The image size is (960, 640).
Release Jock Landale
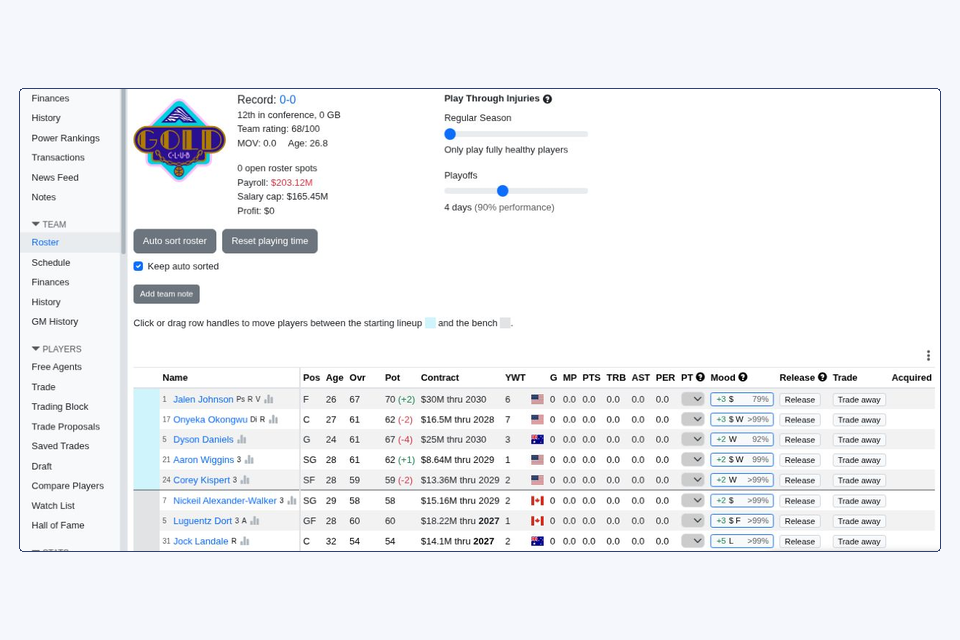tap(800, 541)
